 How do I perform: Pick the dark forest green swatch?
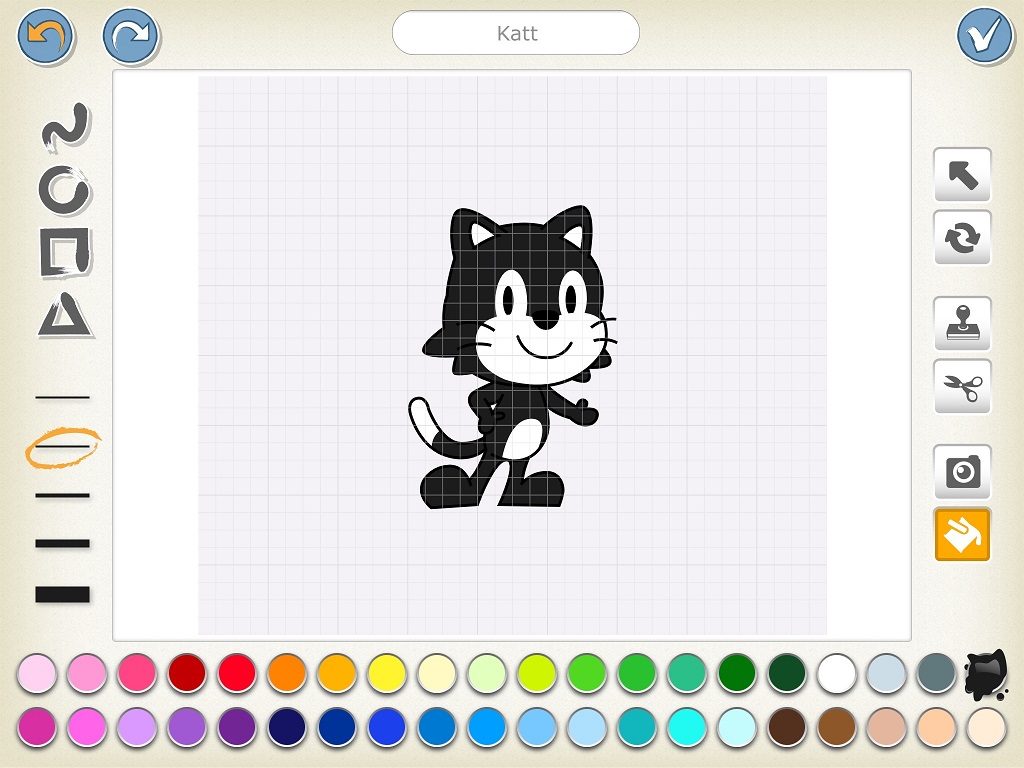(786, 673)
